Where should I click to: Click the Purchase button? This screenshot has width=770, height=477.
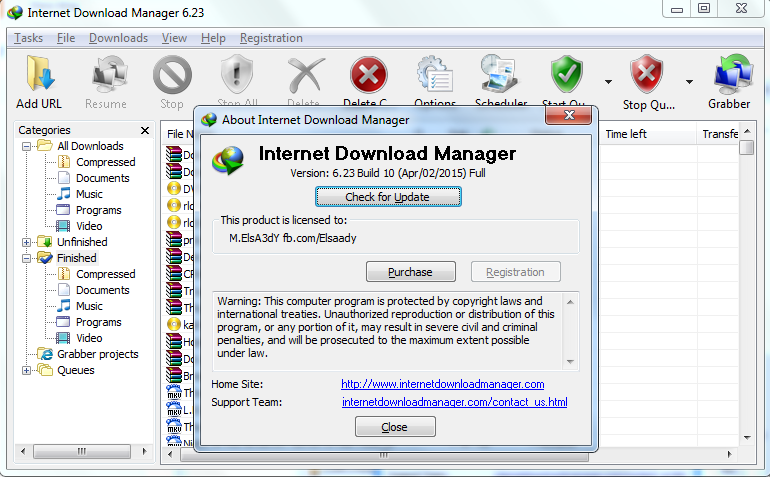tap(411, 272)
